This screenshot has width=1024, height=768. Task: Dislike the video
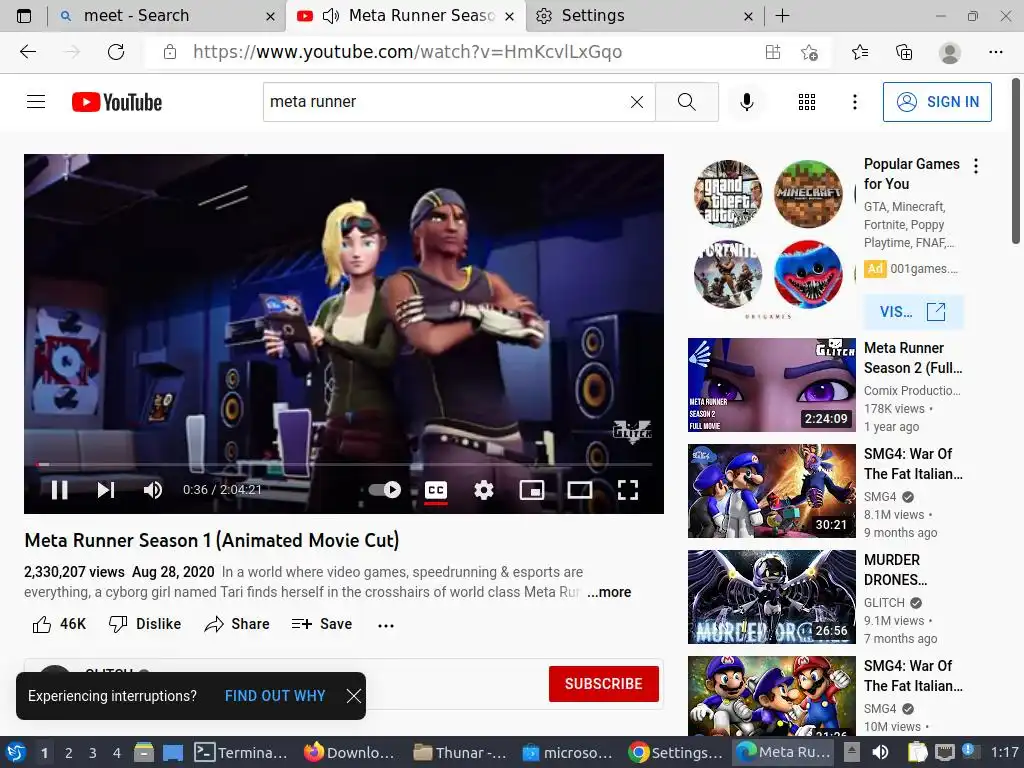pyautogui.click(x=144, y=624)
